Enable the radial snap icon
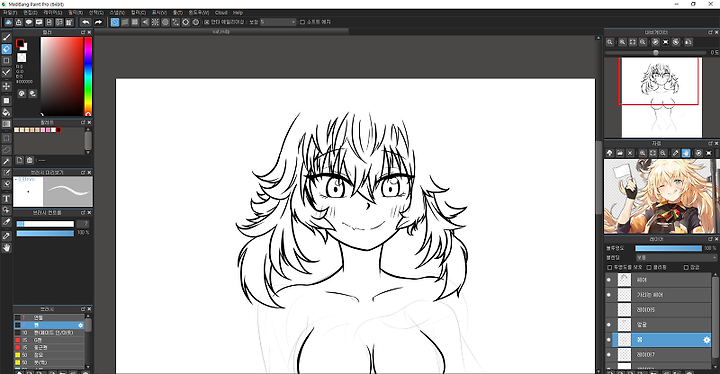Screen dimensions: 720x374 155,22
